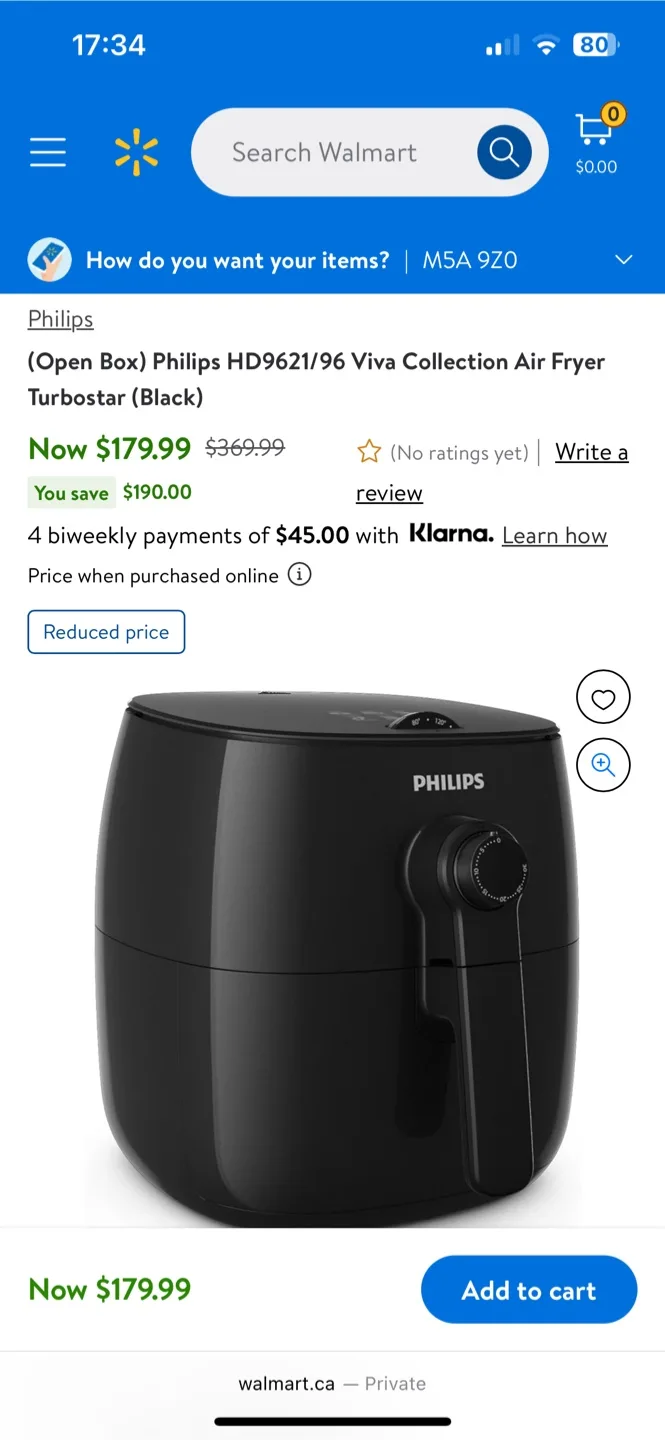Open Klarna Learn how link

click(554, 535)
